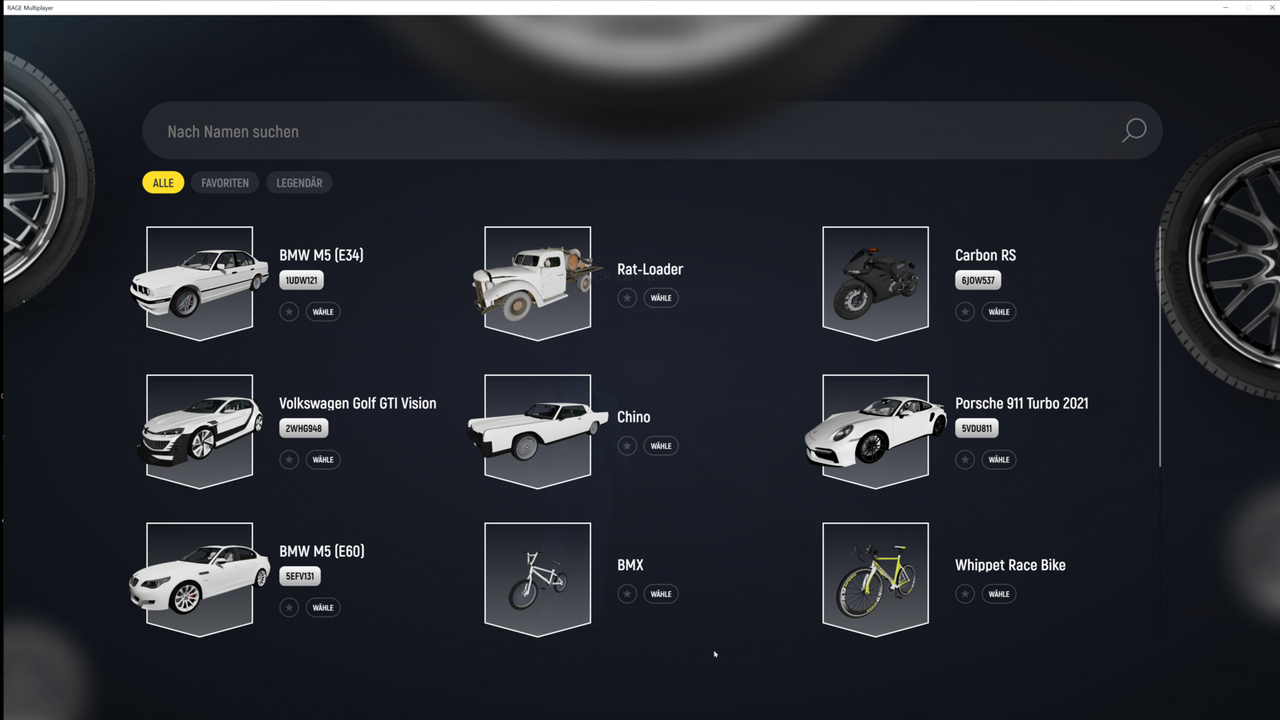Switch to the FAVORITEN tab

pos(225,183)
